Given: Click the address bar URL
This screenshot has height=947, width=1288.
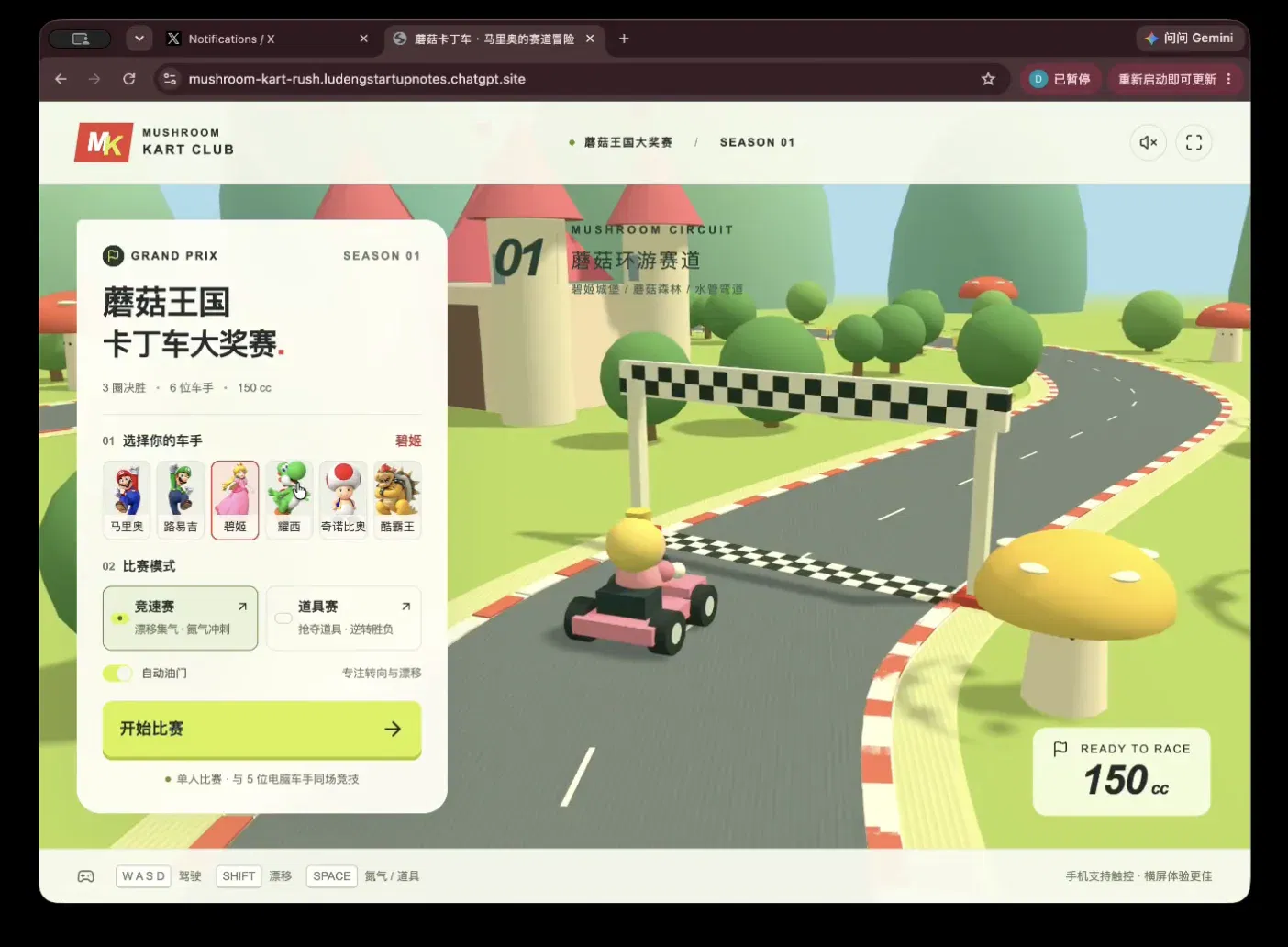Looking at the screenshot, I should tap(357, 79).
